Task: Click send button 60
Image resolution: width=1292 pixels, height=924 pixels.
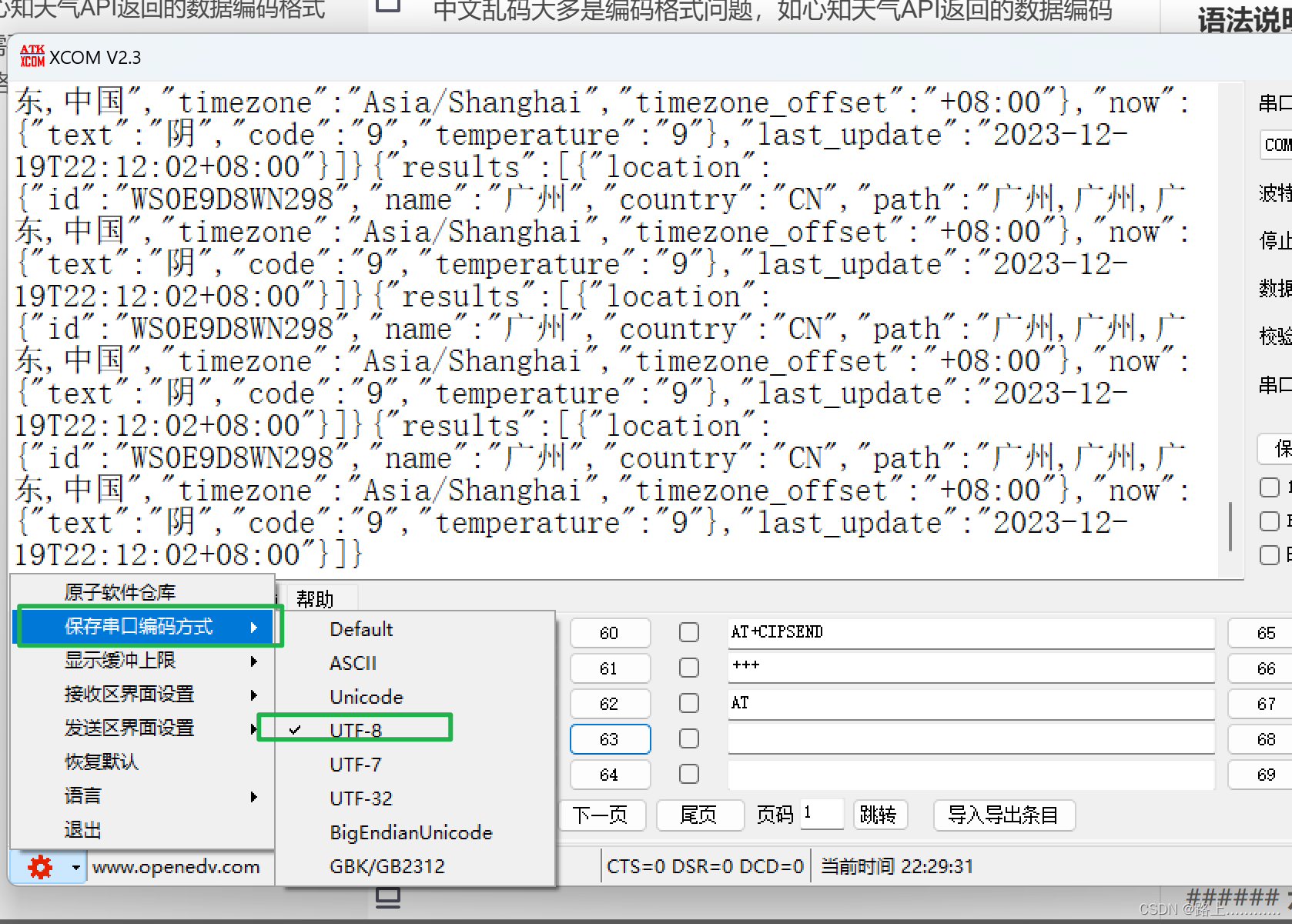Action: coord(610,633)
